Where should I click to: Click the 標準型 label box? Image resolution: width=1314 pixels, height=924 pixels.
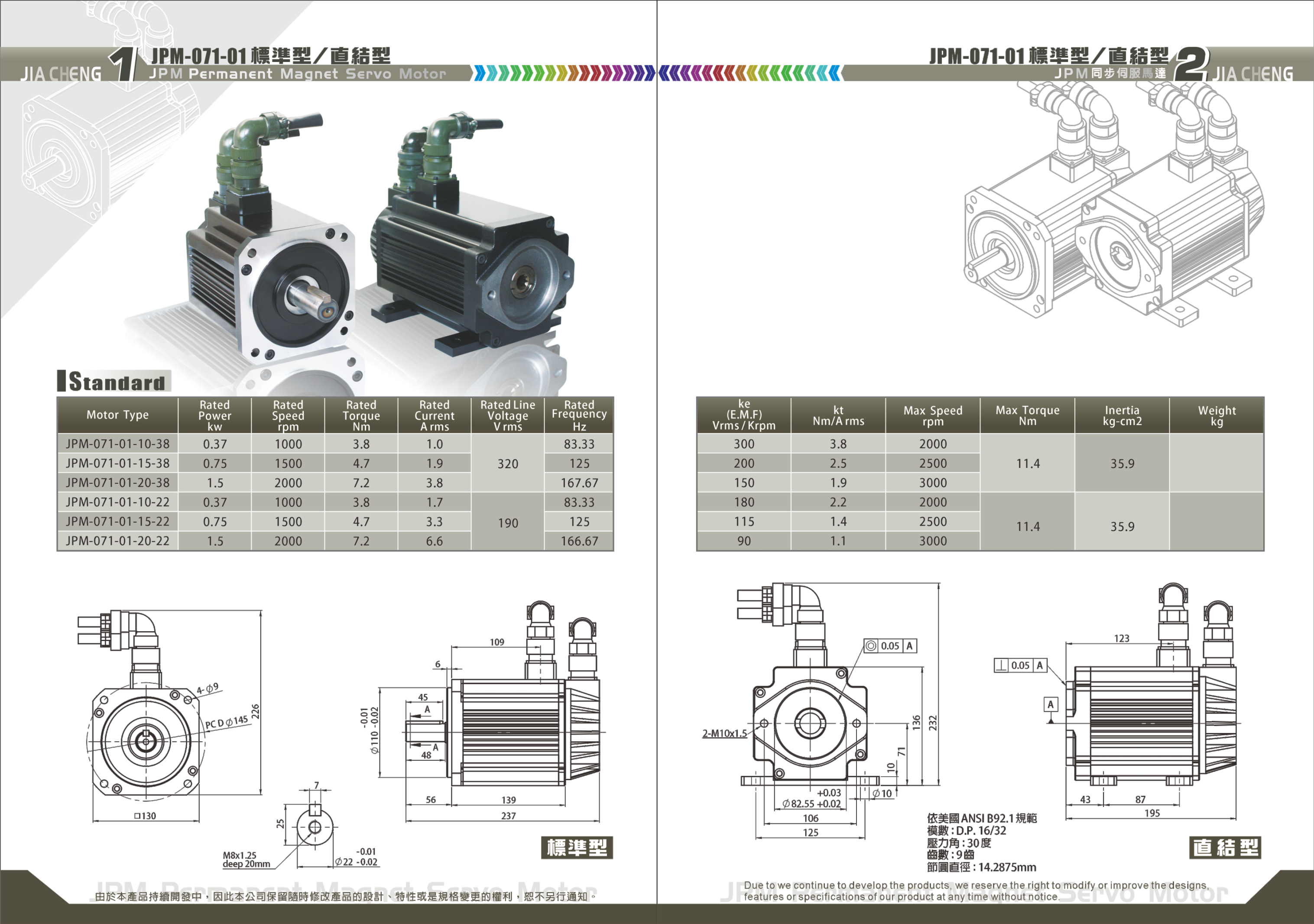coord(577,847)
